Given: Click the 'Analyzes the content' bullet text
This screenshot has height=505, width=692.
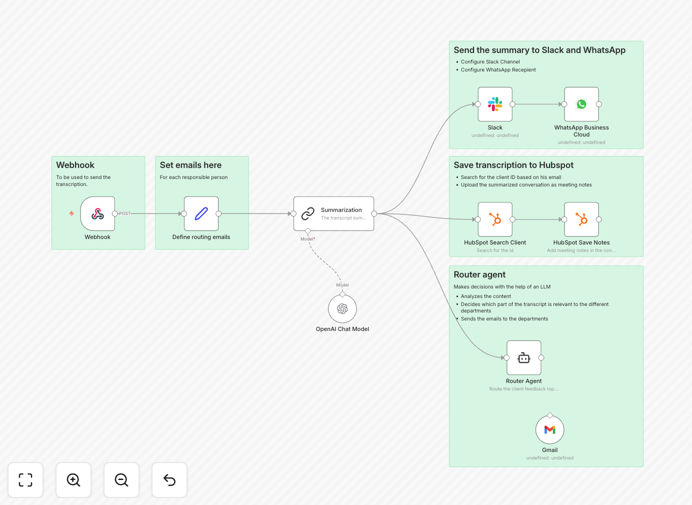Looking at the screenshot, I should point(486,296).
